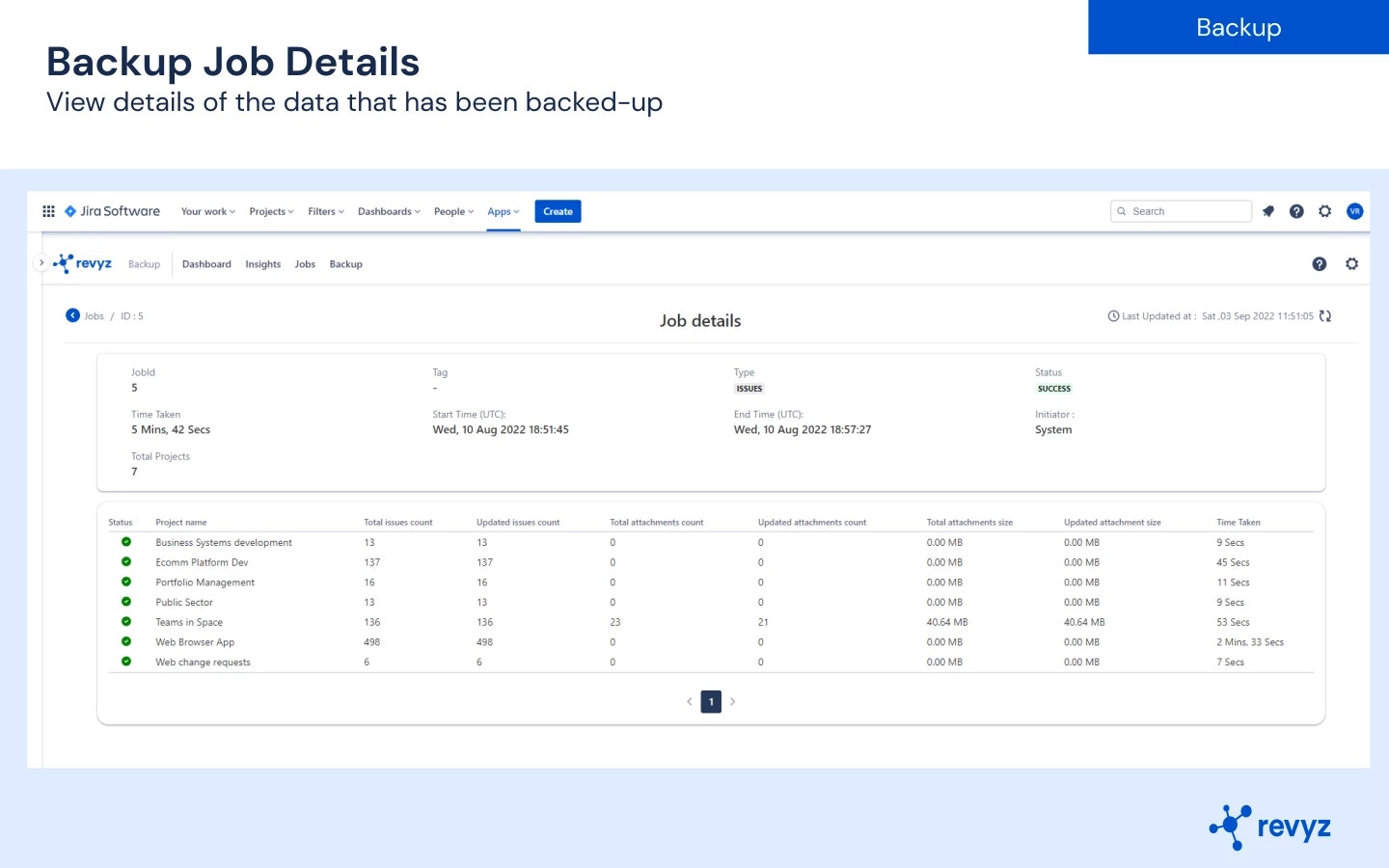This screenshot has width=1389, height=868.
Task: Click status icon for Web Browser App
Action: tap(126, 641)
